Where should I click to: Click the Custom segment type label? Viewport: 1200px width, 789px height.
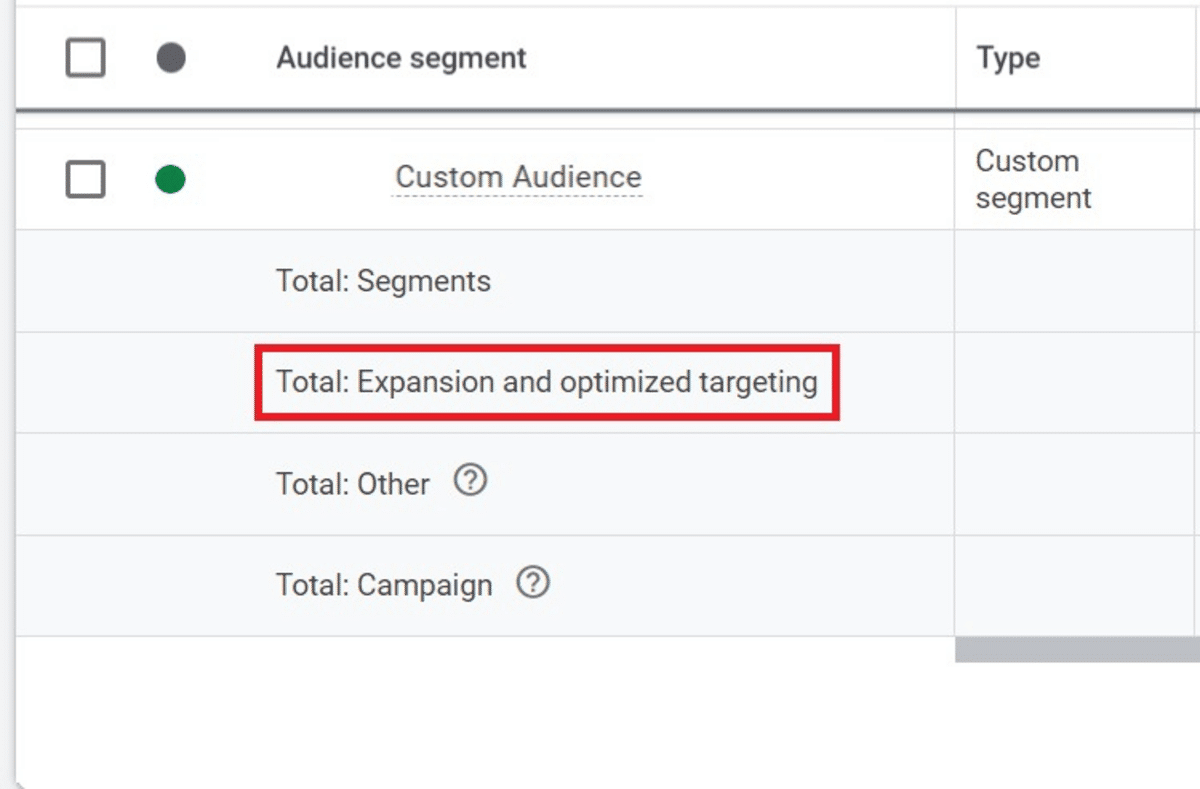point(1031,178)
